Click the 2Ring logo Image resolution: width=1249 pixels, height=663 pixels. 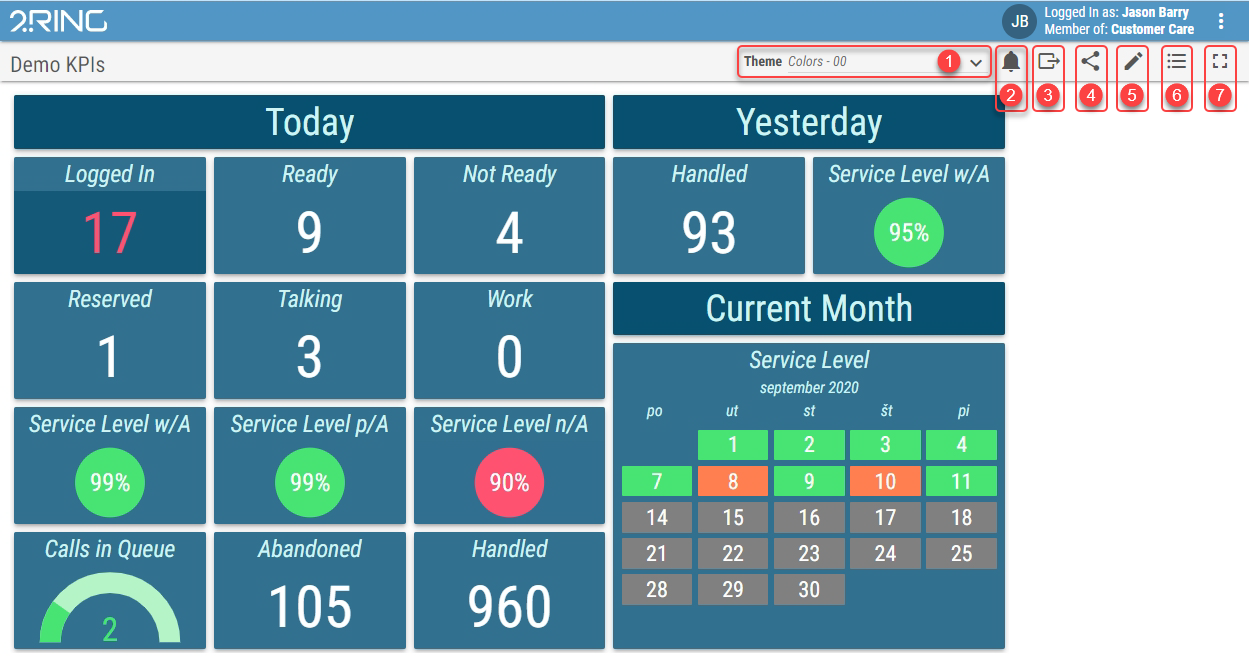(x=58, y=21)
